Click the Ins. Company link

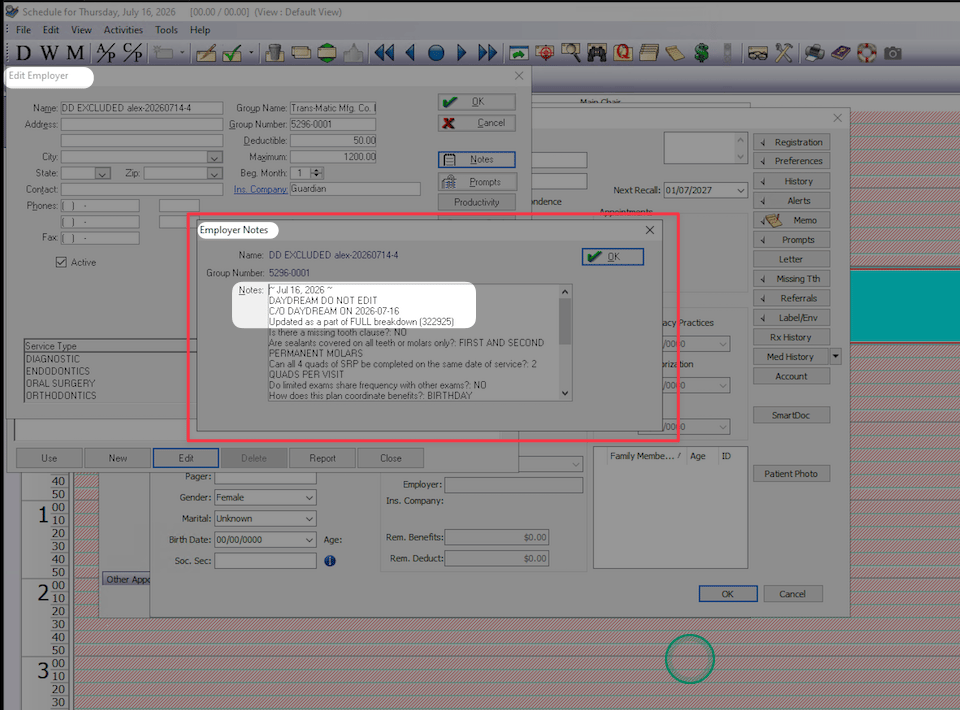pos(260,189)
